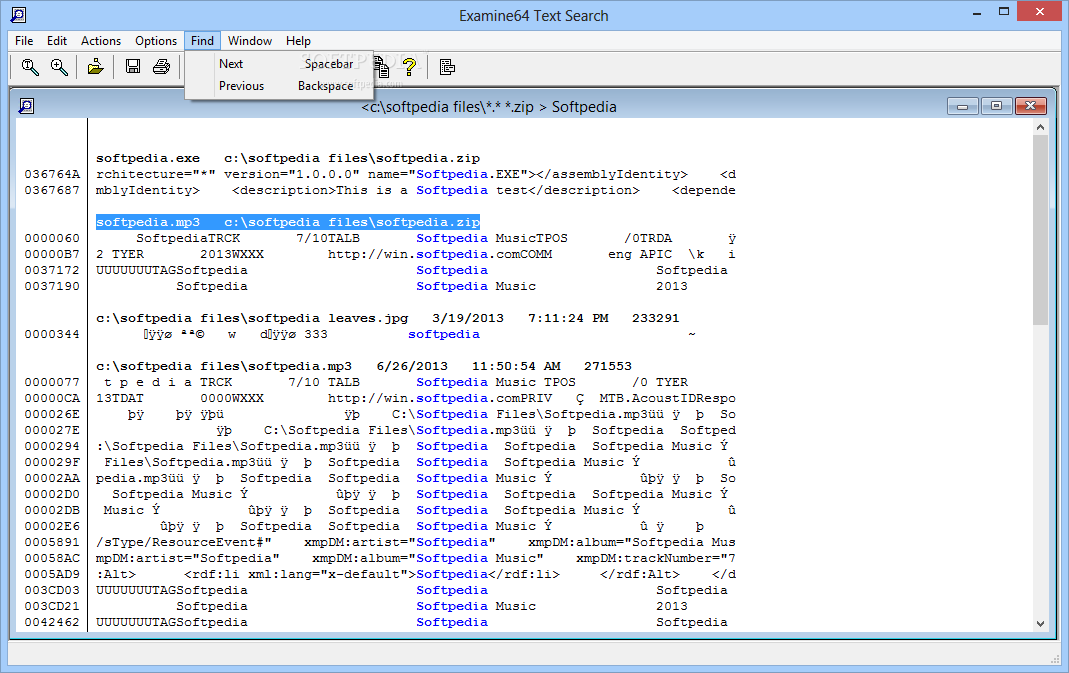Click blue Softpedia match on row 0005AD9
1069x673 pixels.
[x=452, y=575]
